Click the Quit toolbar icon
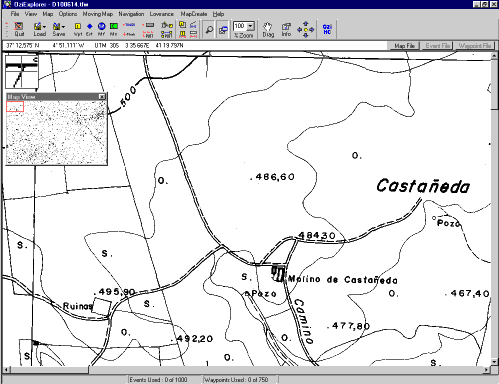This screenshot has width=499, height=384. (x=19, y=29)
